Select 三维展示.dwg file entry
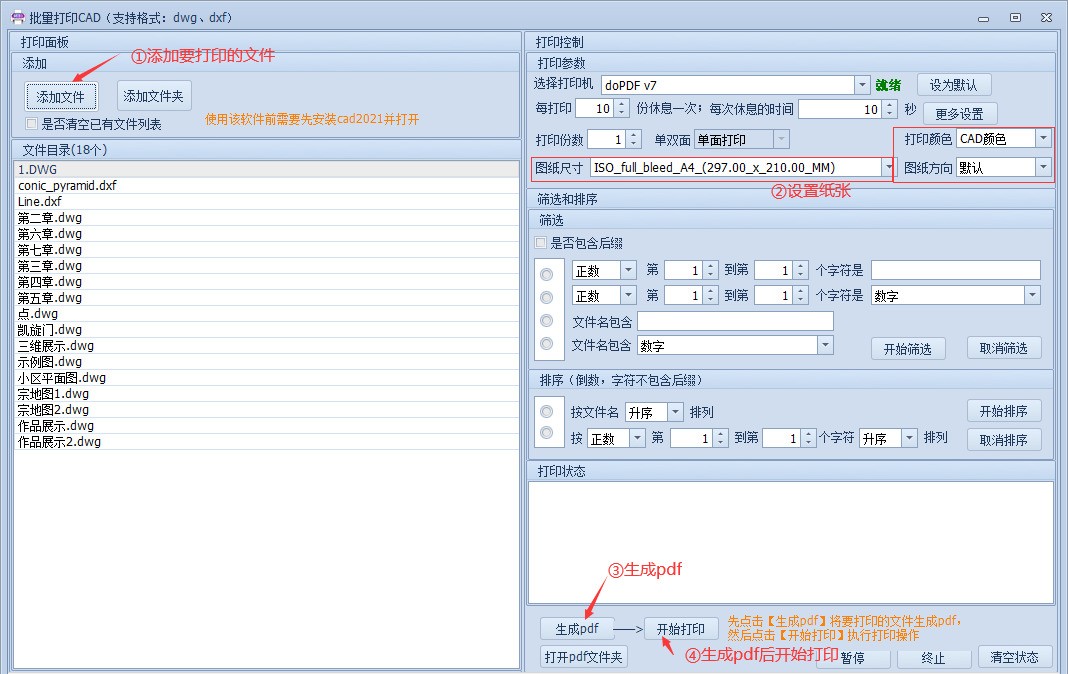 [266, 346]
